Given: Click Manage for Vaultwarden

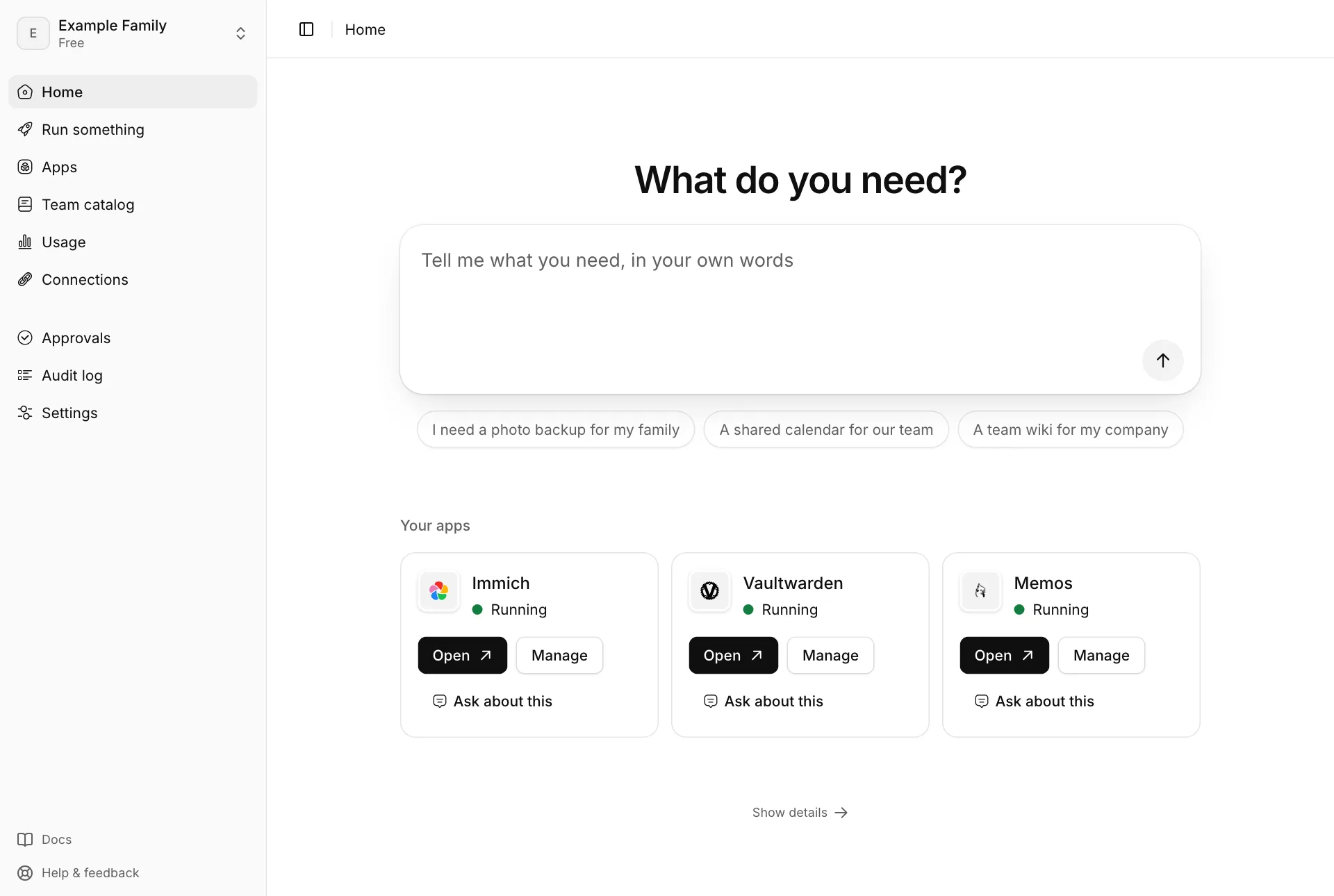Looking at the screenshot, I should (830, 655).
